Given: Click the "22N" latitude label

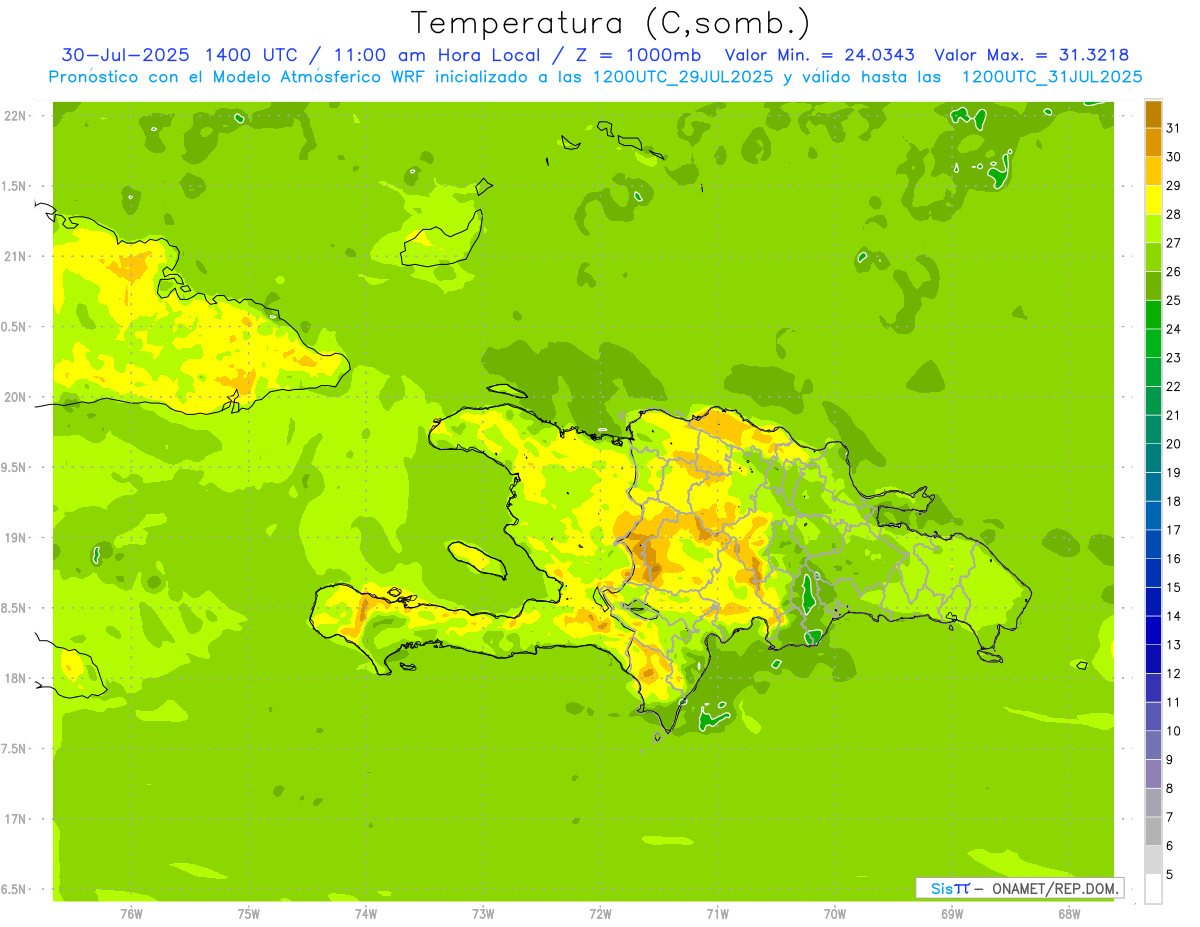Looking at the screenshot, I should click(x=14, y=116).
